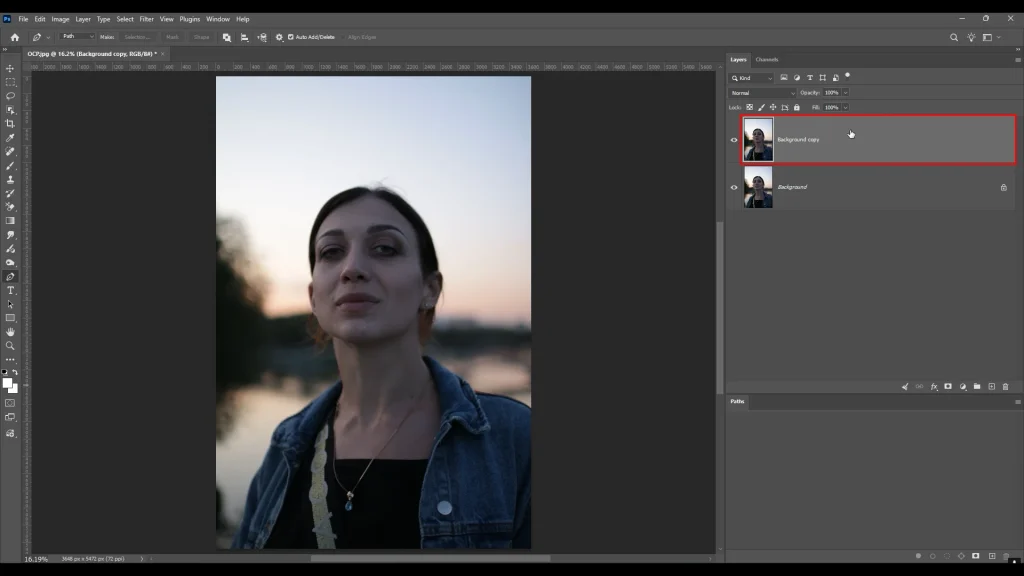Viewport: 1024px width, 576px height.
Task: Open Path operations icon in options bar
Action: (x=227, y=37)
